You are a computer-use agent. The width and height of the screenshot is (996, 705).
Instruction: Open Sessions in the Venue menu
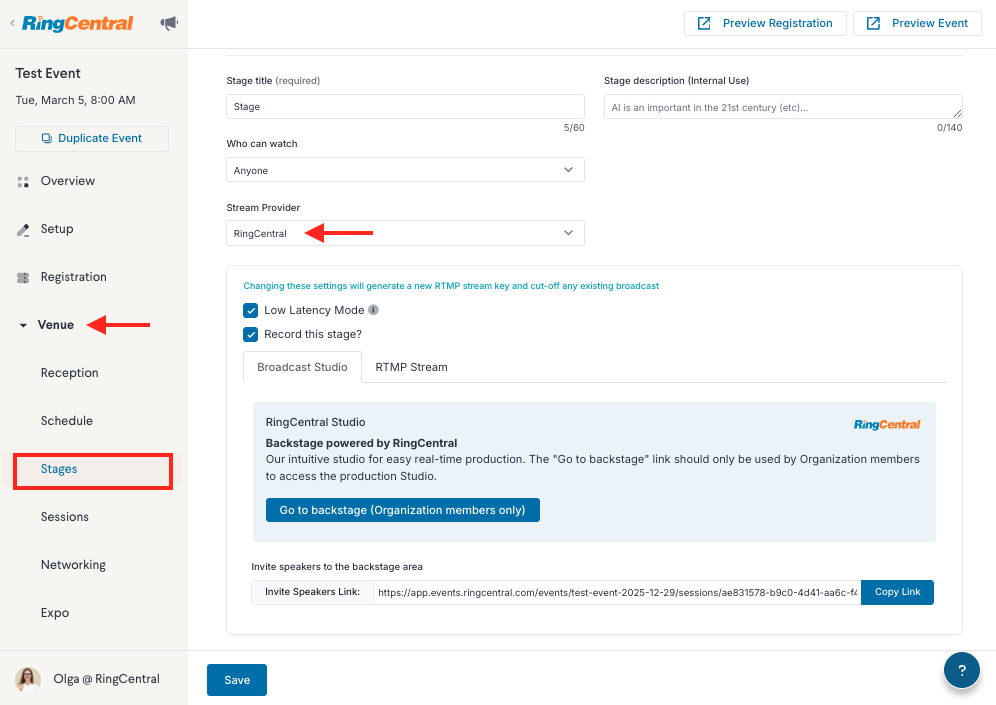tap(65, 517)
